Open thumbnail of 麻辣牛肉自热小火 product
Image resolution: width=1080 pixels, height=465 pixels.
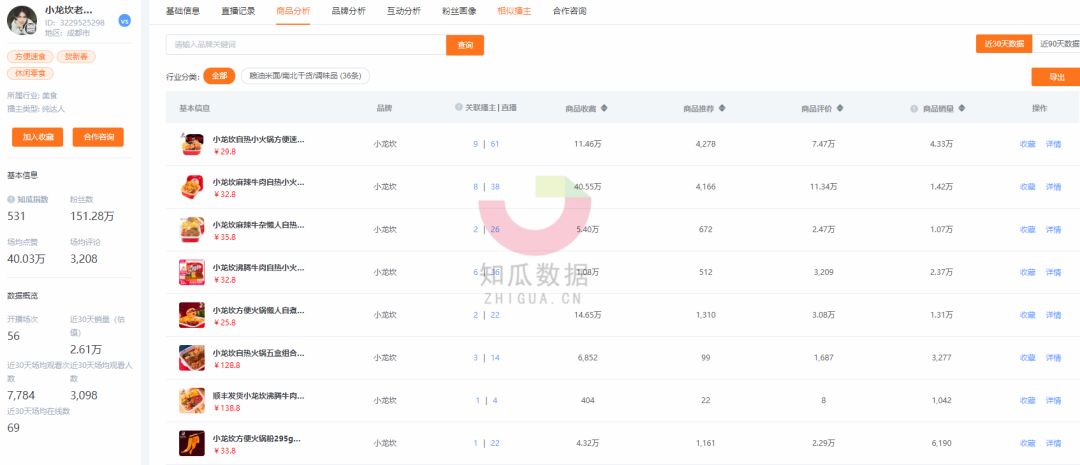192,187
